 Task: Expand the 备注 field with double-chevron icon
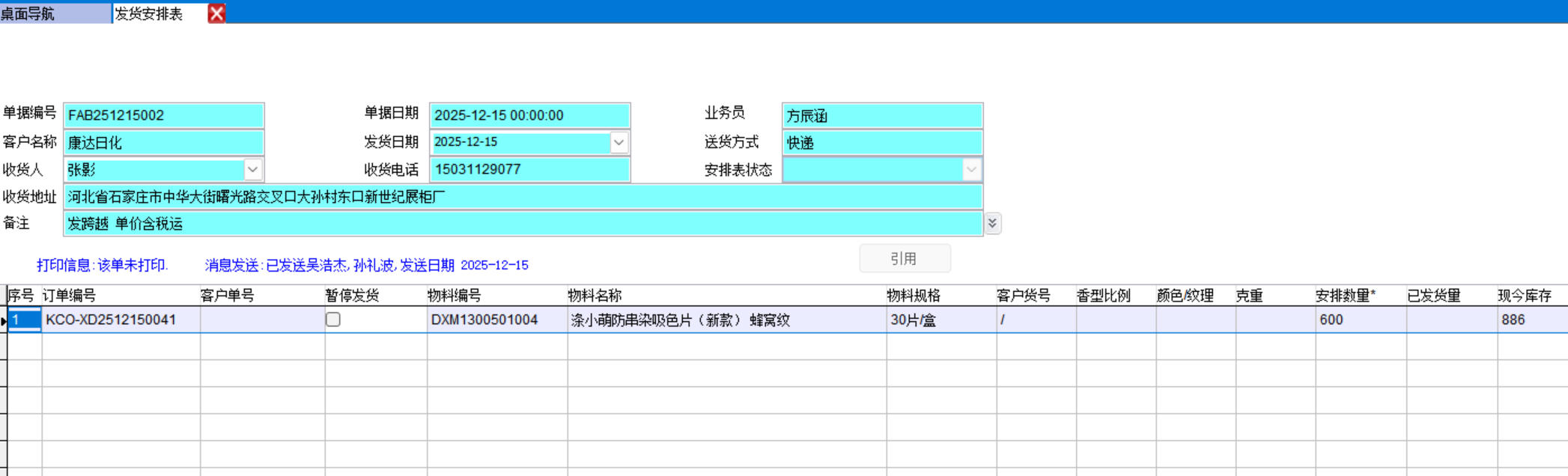click(993, 223)
